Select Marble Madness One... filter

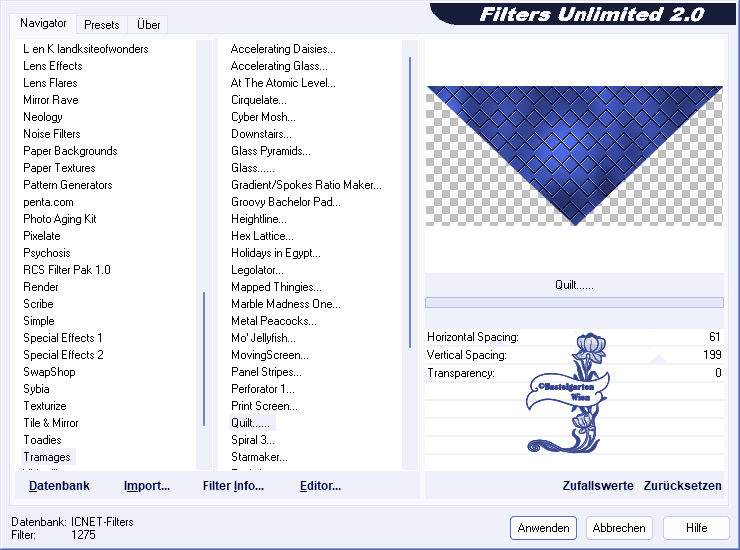pos(286,304)
